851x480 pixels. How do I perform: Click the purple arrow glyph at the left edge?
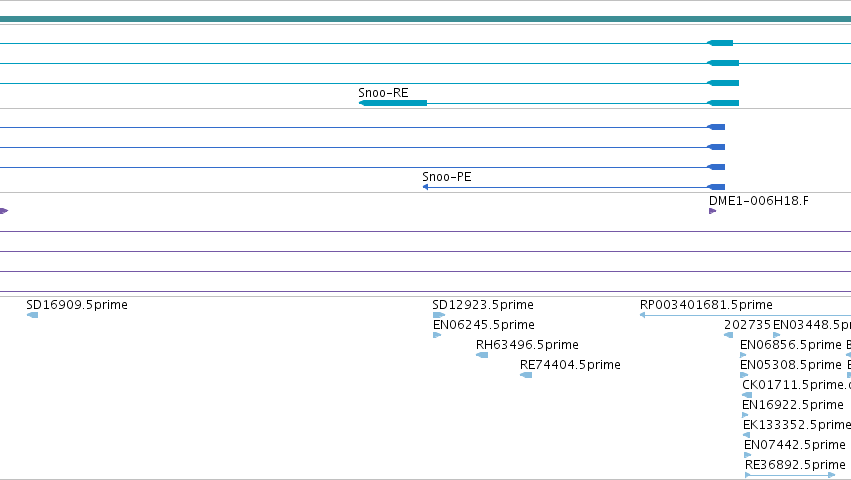click(x=4, y=211)
